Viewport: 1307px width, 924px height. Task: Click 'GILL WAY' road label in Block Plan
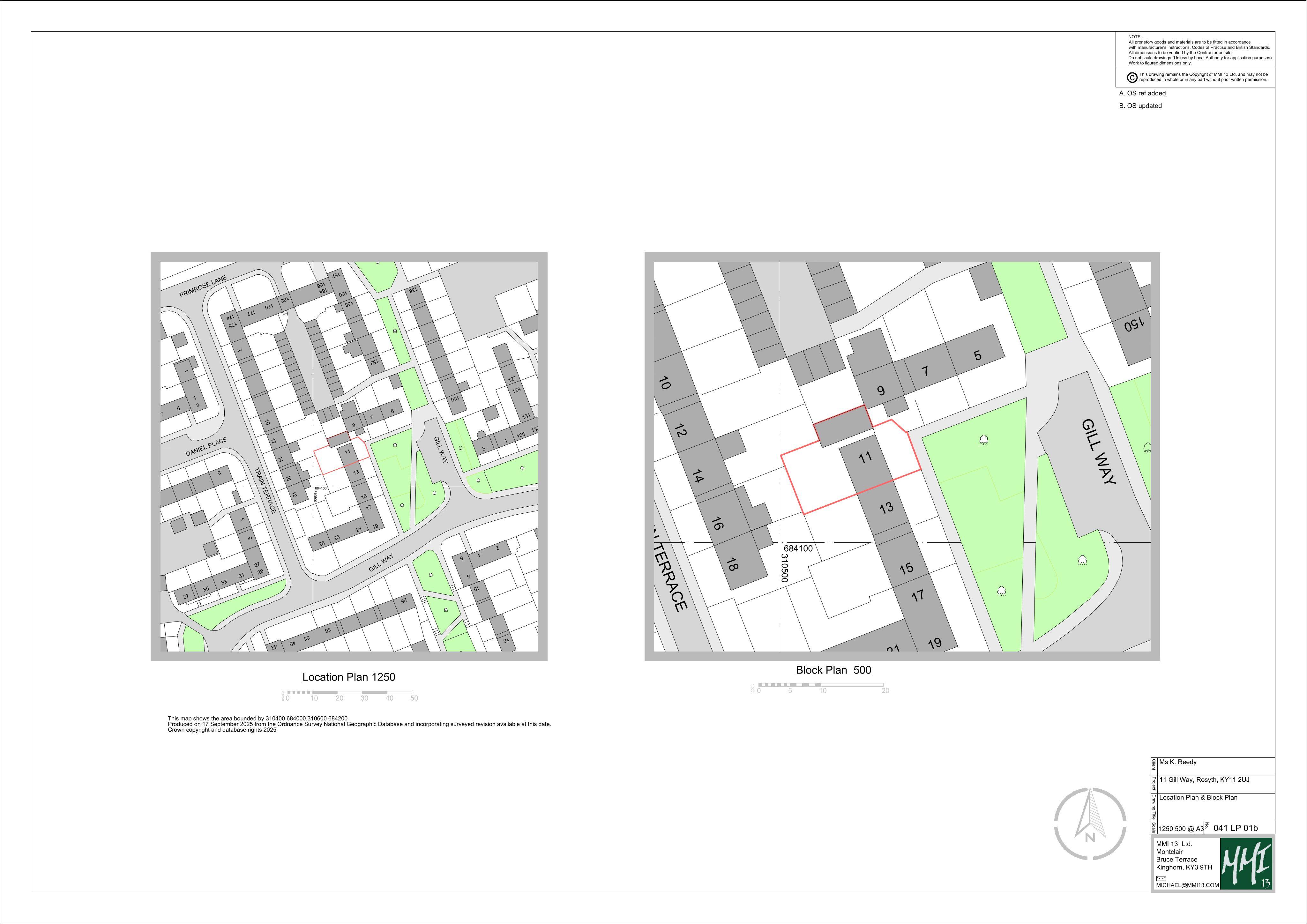tap(1099, 451)
